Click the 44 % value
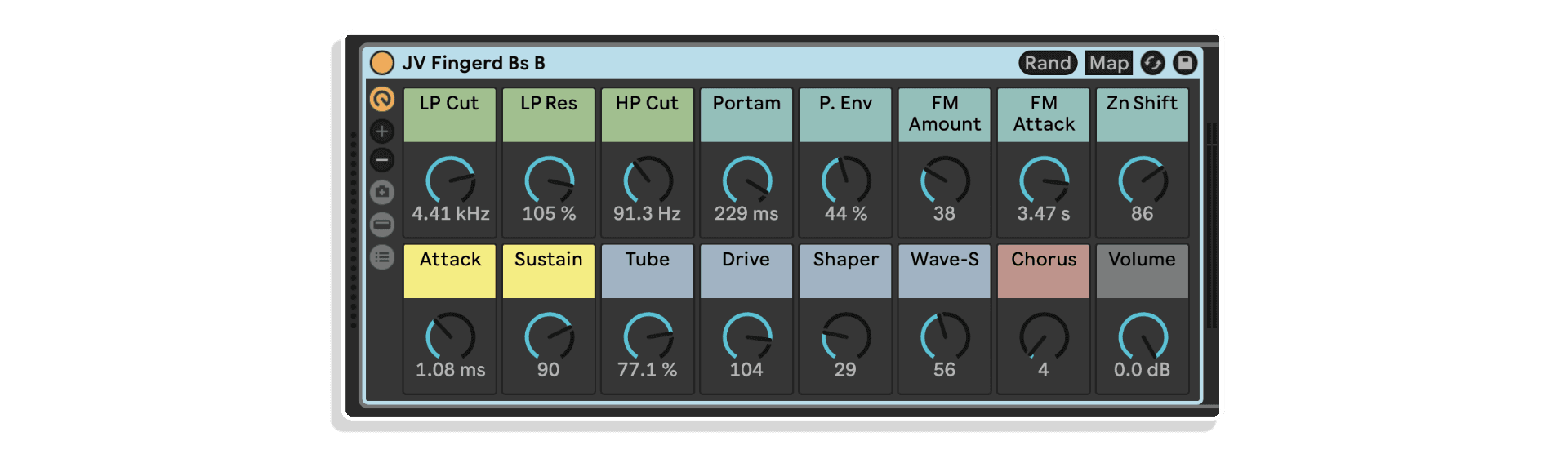 pyautogui.click(x=846, y=214)
